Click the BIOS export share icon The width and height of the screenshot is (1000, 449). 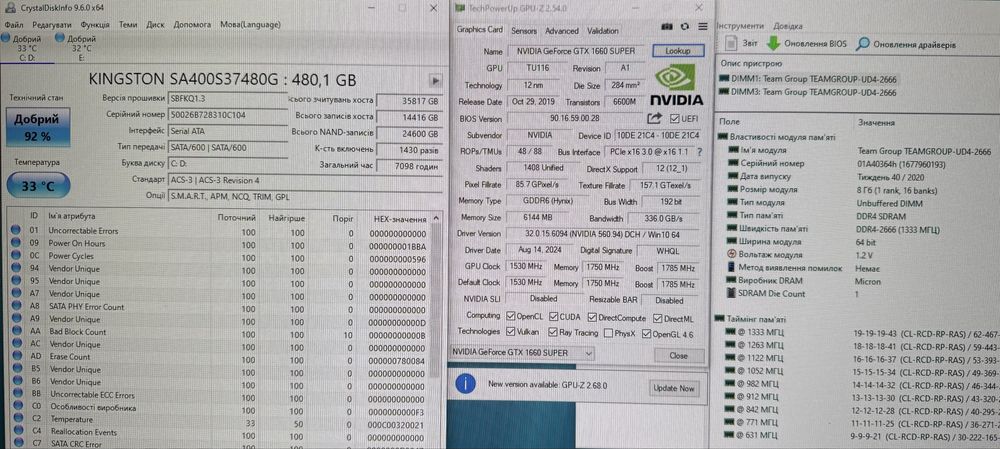coord(654,118)
